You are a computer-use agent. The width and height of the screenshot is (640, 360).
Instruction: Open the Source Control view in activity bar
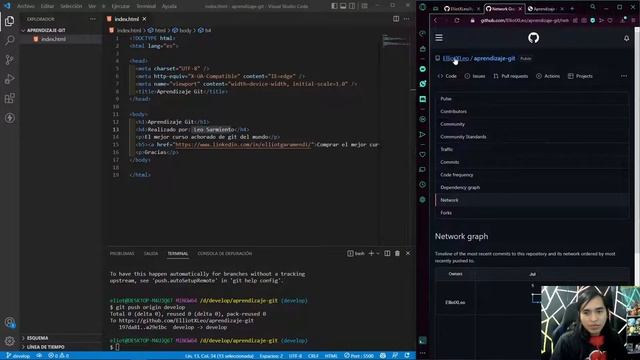click(9, 60)
